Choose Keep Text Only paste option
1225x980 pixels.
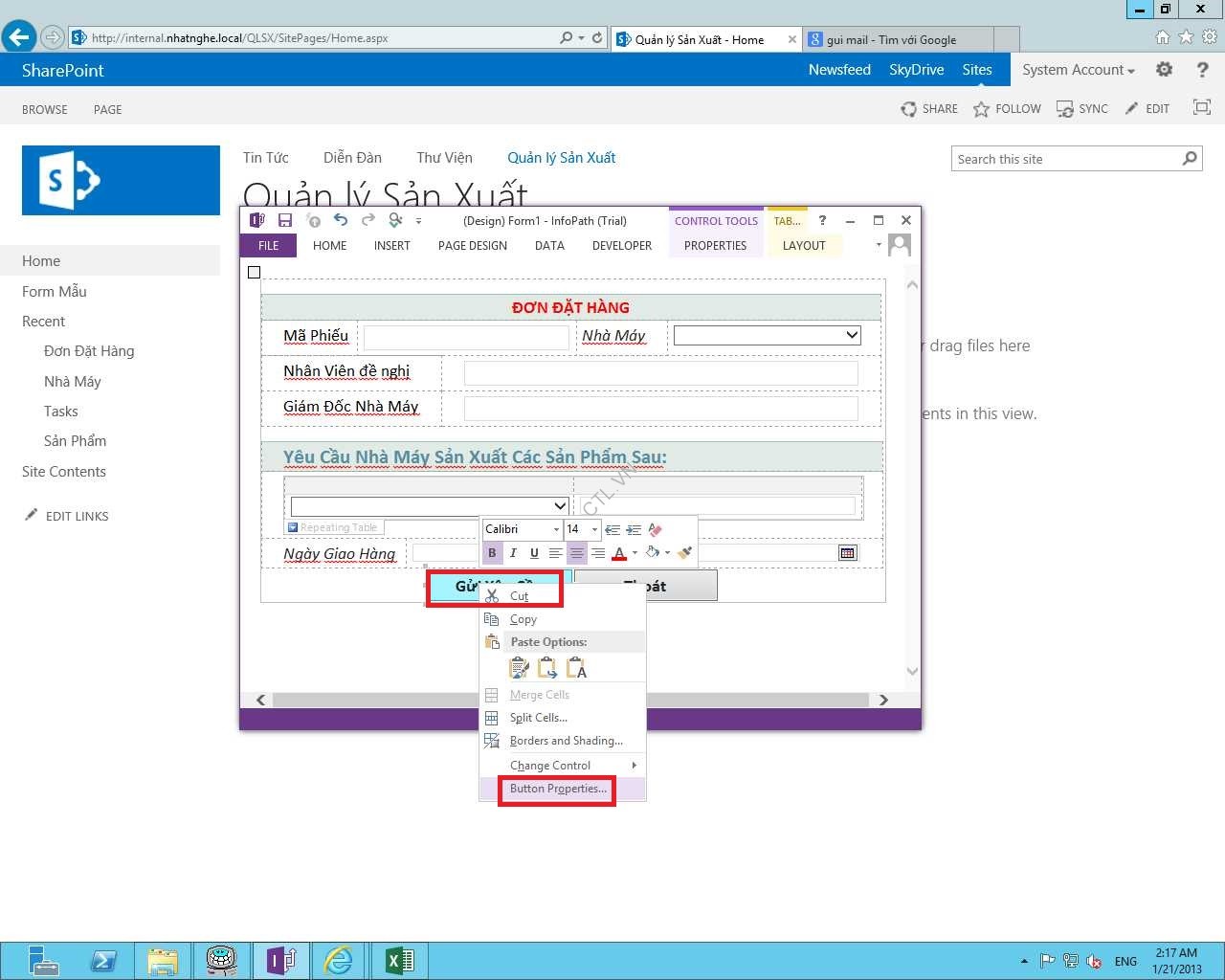coord(576,668)
